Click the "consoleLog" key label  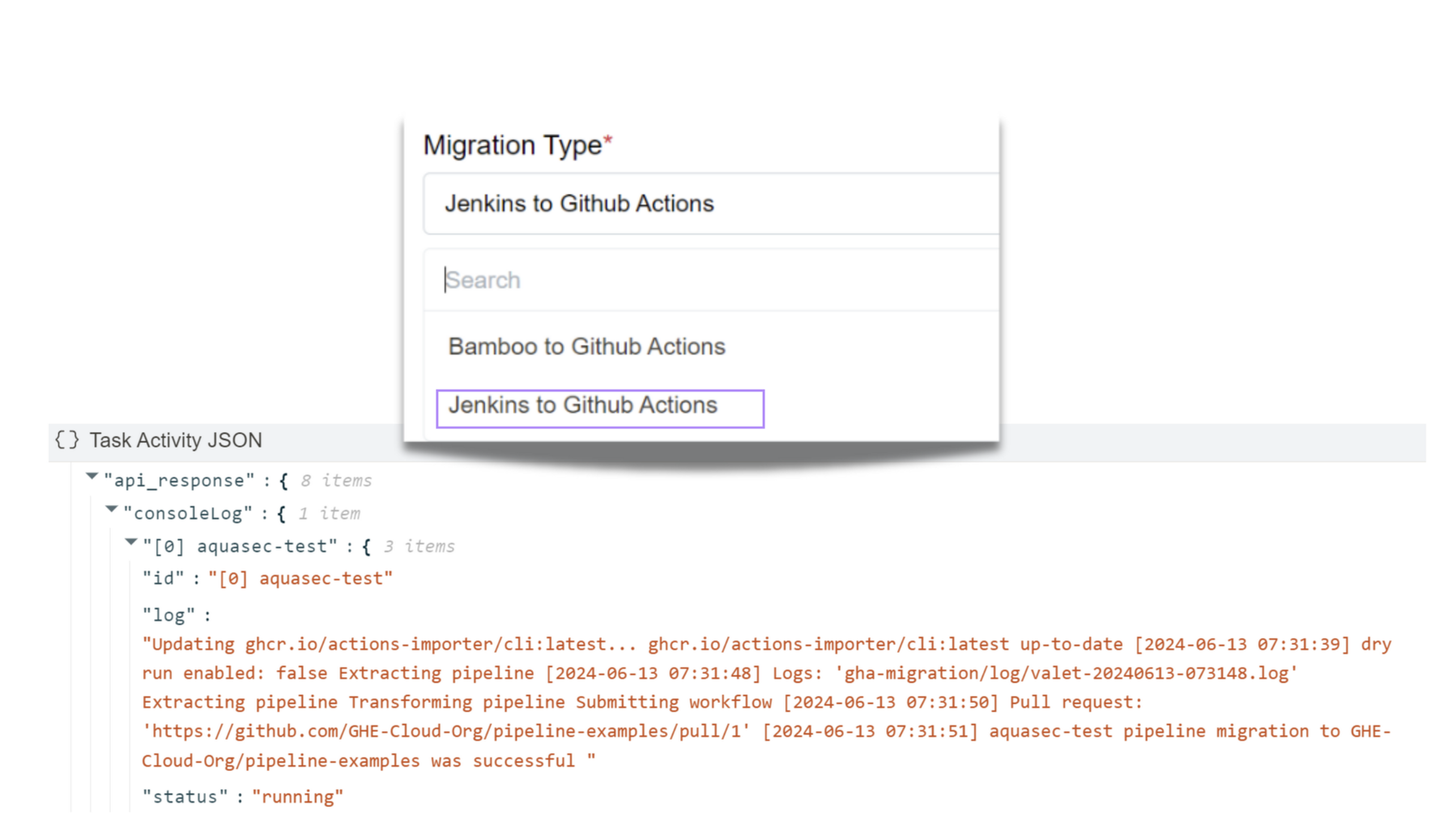[188, 513]
